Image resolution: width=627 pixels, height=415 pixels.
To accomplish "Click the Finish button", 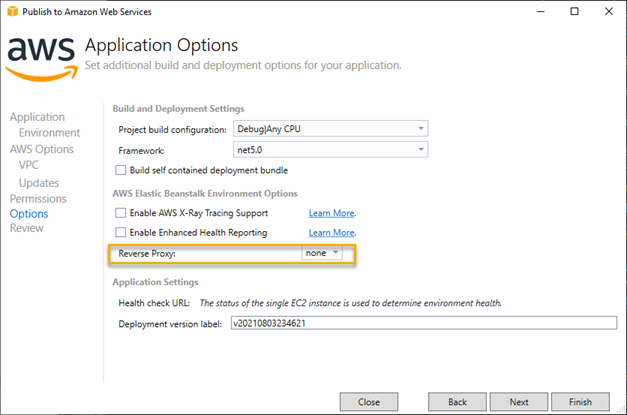I will tap(580, 402).
